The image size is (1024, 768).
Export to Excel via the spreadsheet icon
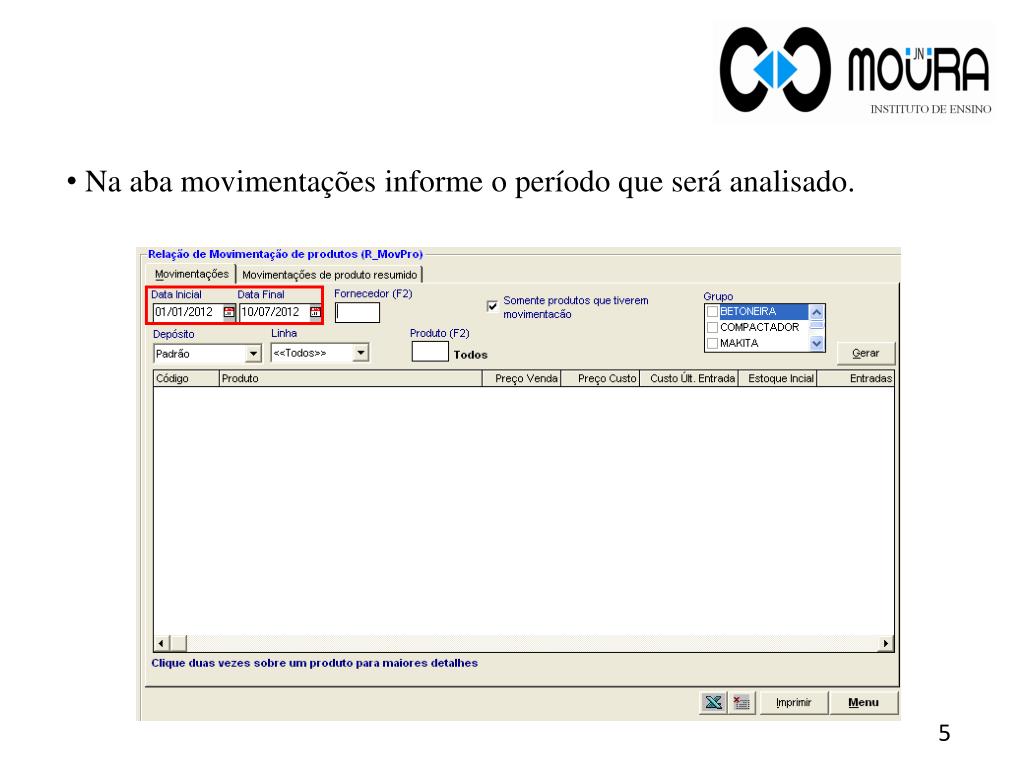pyautogui.click(x=713, y=703)
